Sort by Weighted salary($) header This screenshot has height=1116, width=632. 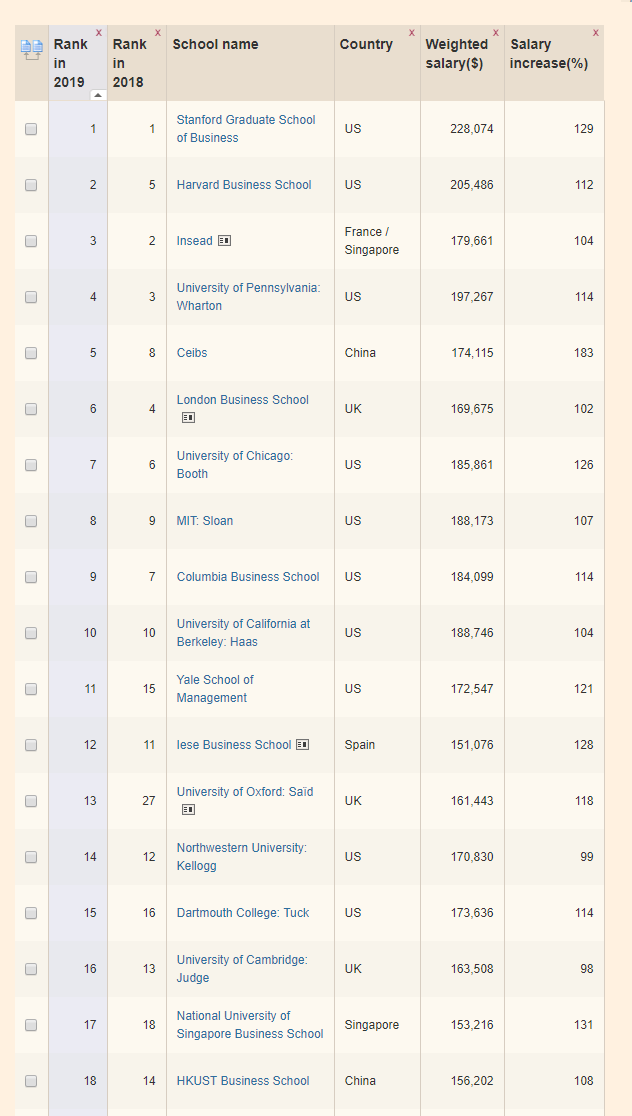(x=457, y=53)
